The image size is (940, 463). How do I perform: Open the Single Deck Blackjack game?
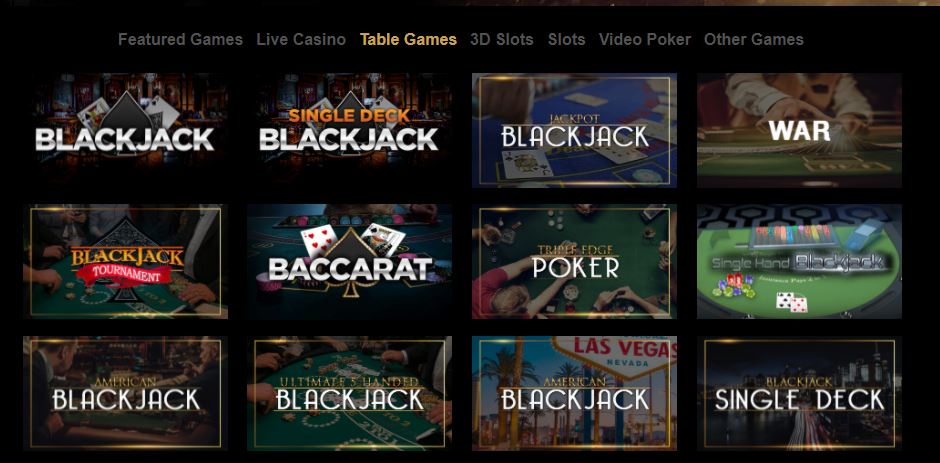tap(350, 130)
